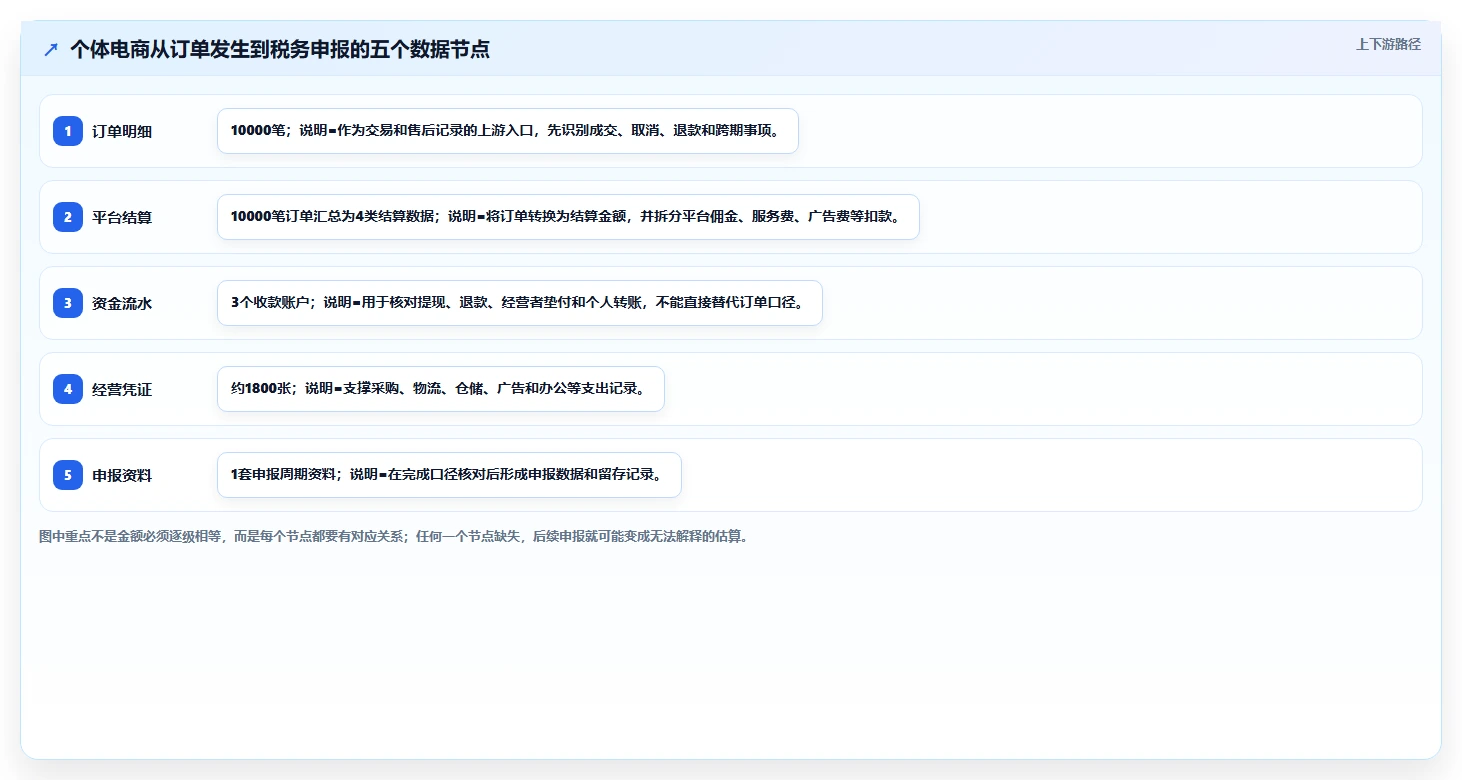1462x780 pixels.
Task: Select the 资金流水 node label
Action: point(122,303)
